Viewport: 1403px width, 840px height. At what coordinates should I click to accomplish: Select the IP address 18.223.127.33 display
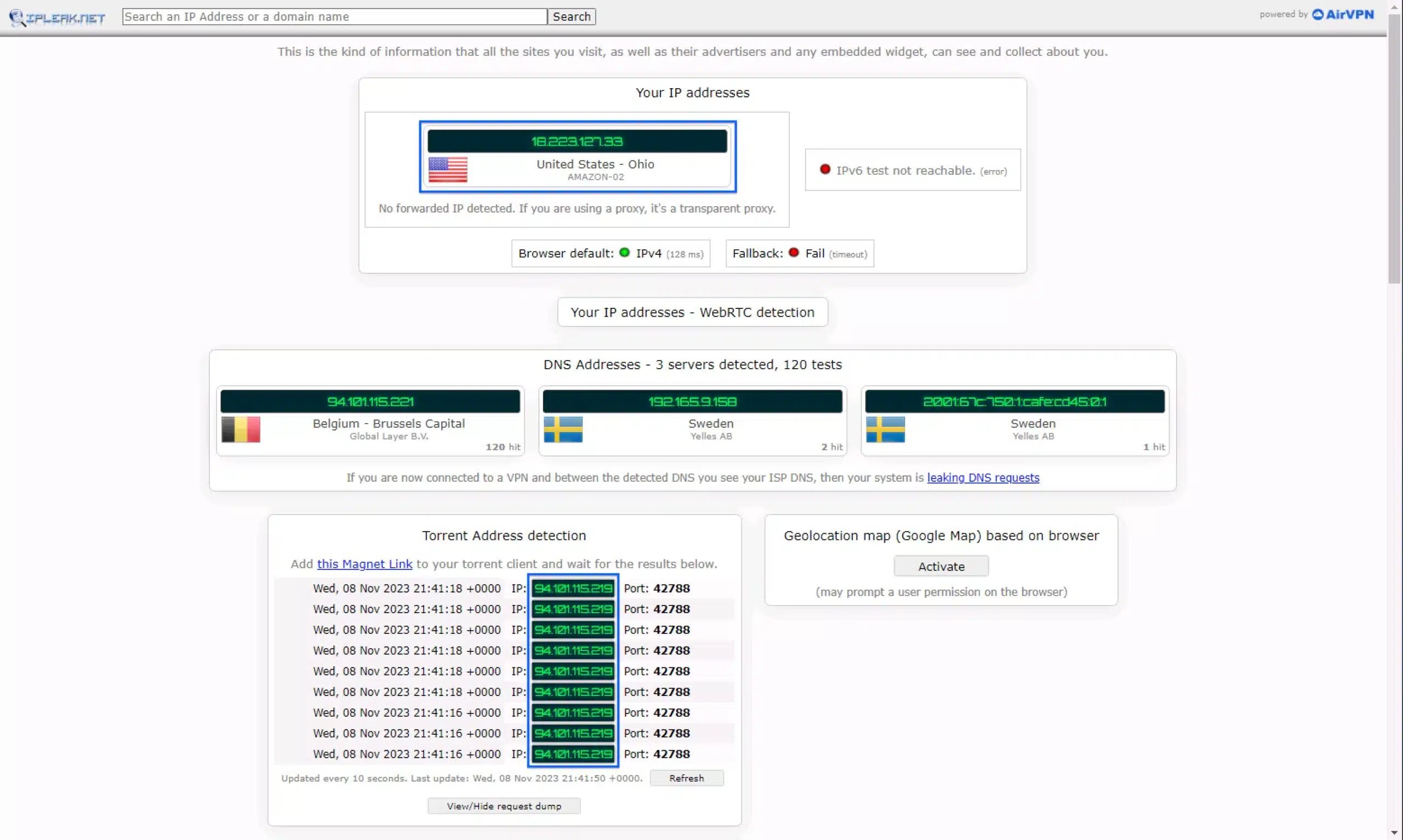coord(577,141)
